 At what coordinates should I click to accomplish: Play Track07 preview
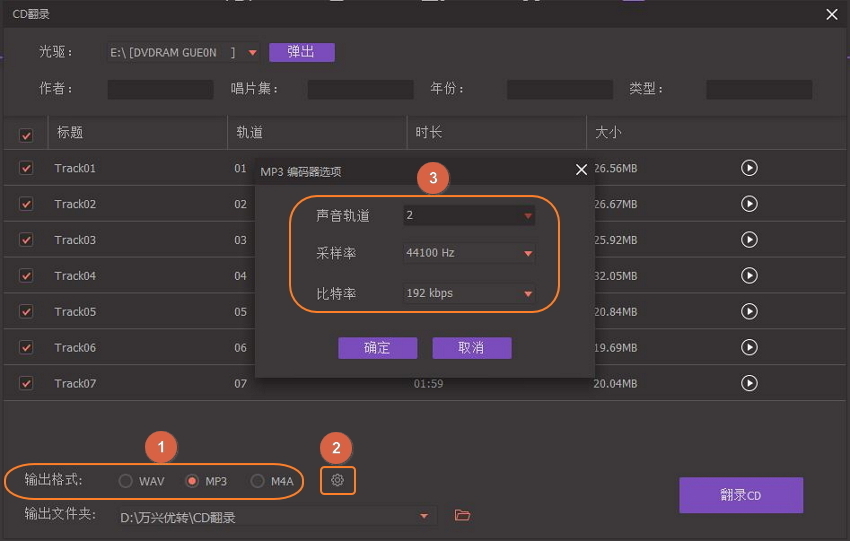[749, 383]
